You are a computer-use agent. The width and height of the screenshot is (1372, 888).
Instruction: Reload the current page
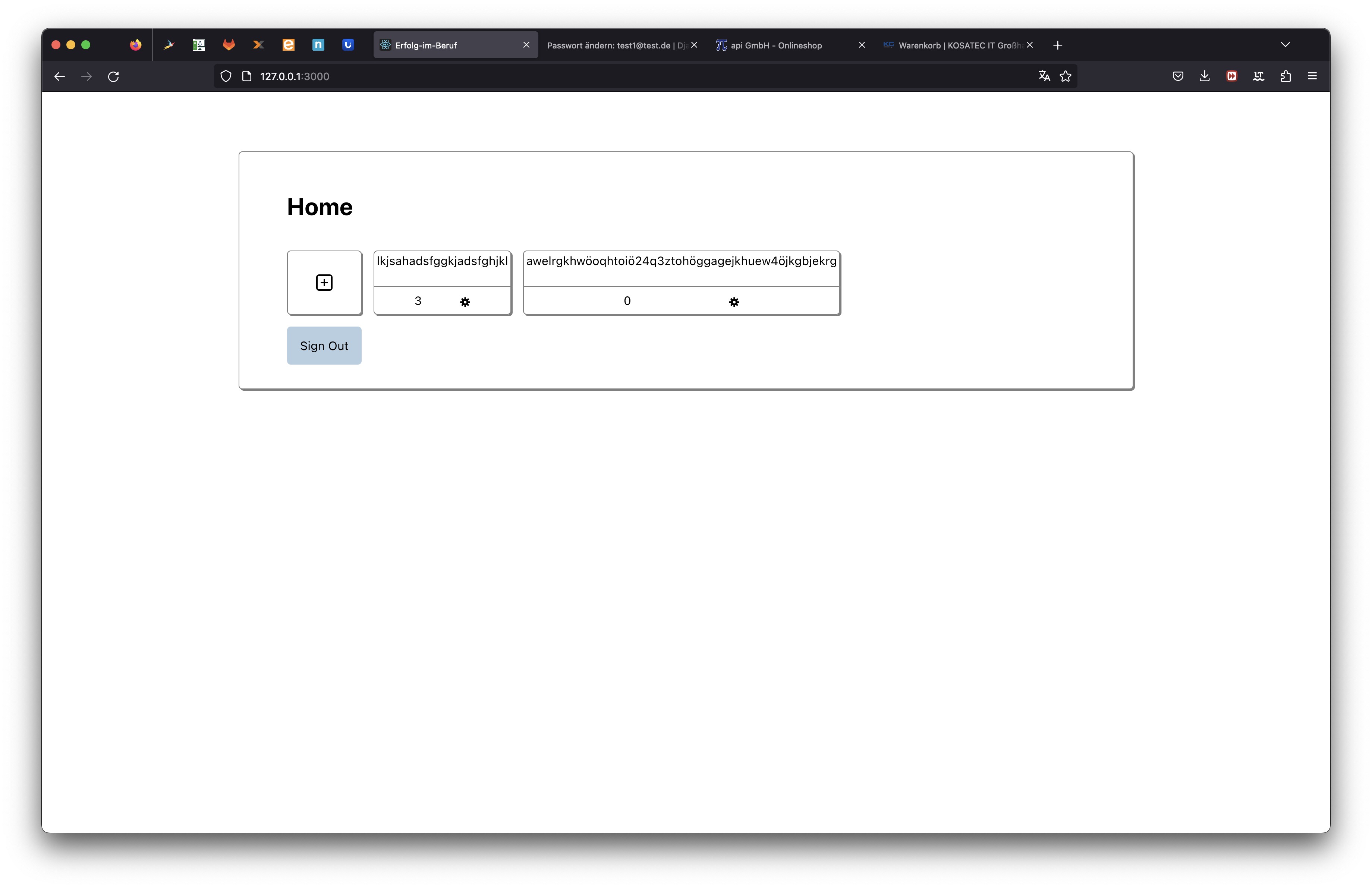(114, 77)
